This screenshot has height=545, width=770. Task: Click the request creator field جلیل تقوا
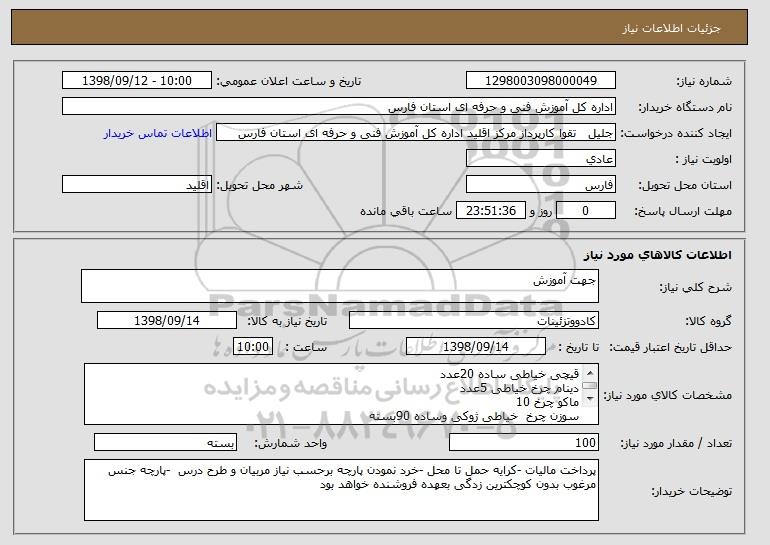[415, 133]
